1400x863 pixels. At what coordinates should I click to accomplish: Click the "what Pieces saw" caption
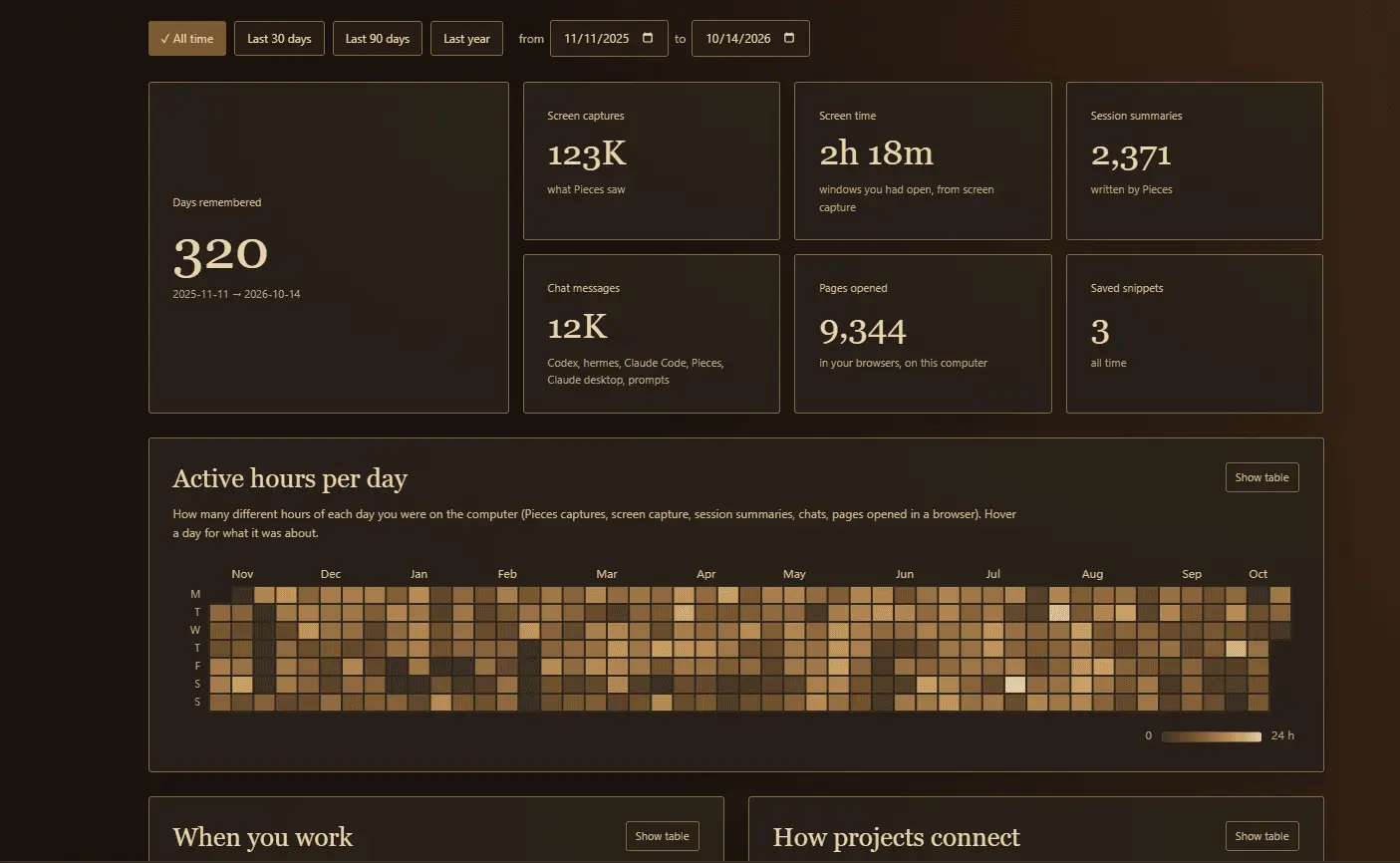[586, 189]
